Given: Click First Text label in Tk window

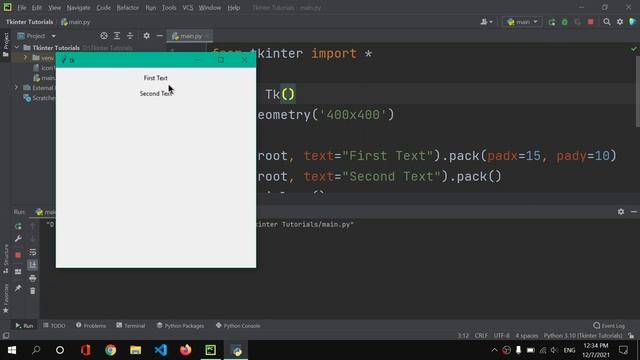Looking at the screenshot, I should [156, 78].
